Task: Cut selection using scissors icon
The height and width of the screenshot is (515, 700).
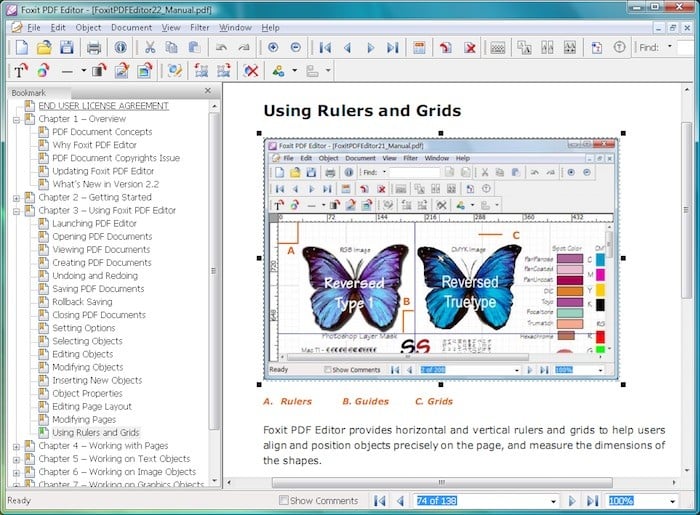Action: [x=150, y=47]
